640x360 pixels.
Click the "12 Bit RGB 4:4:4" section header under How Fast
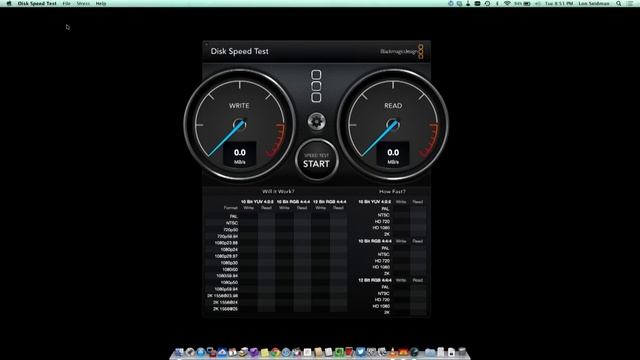point(375,280)
